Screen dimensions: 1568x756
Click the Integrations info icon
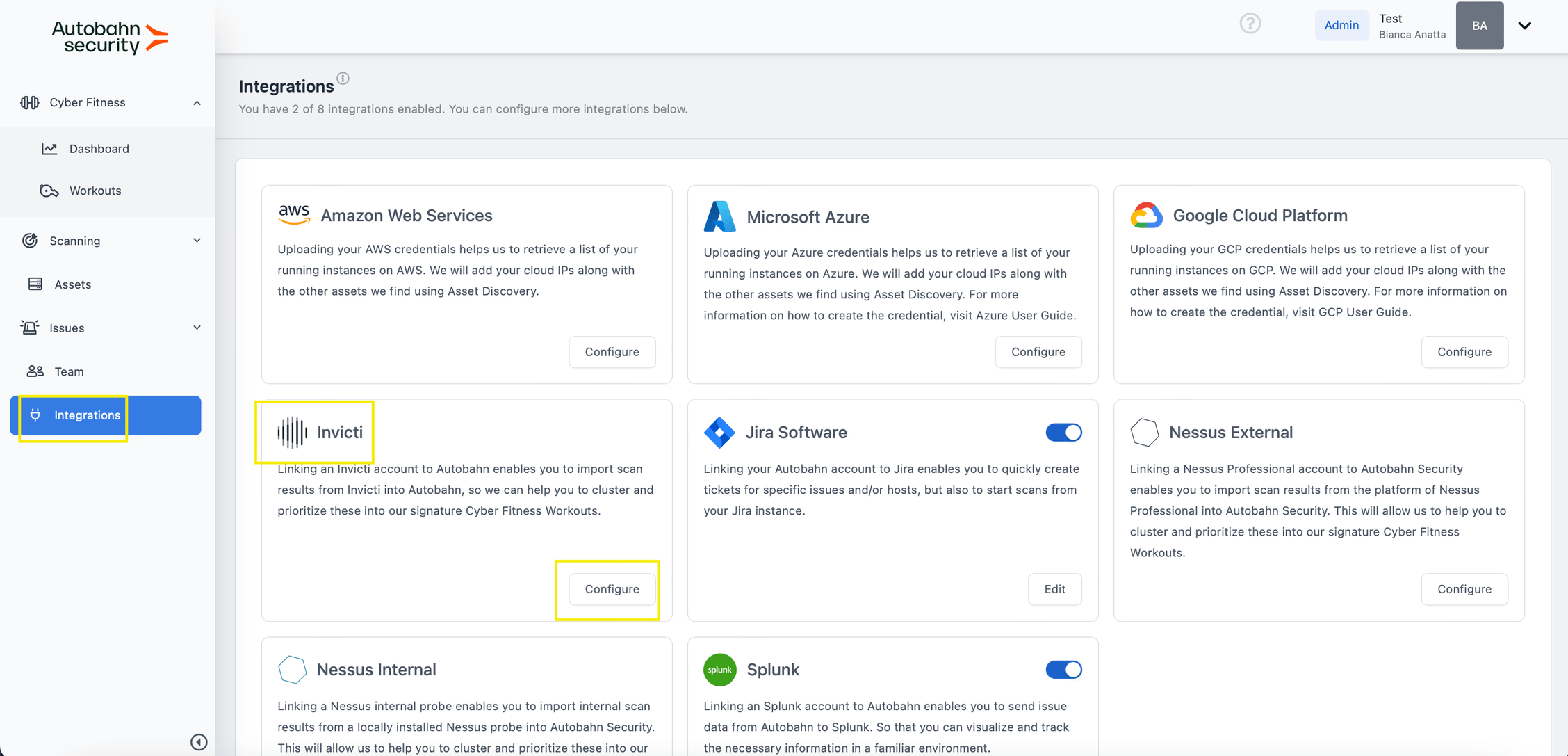coord(343,79)
